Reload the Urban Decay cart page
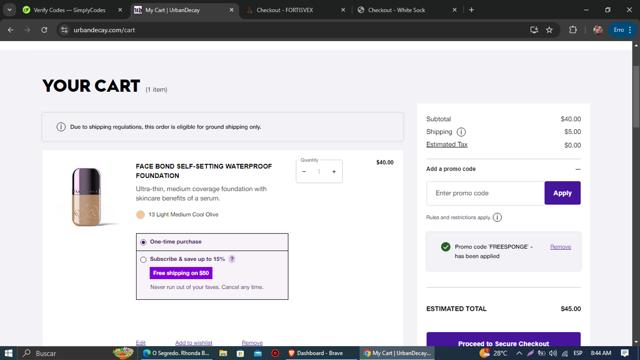Image resolution: width=640 pixels, height=360 pixels. [x=44, y=30]
